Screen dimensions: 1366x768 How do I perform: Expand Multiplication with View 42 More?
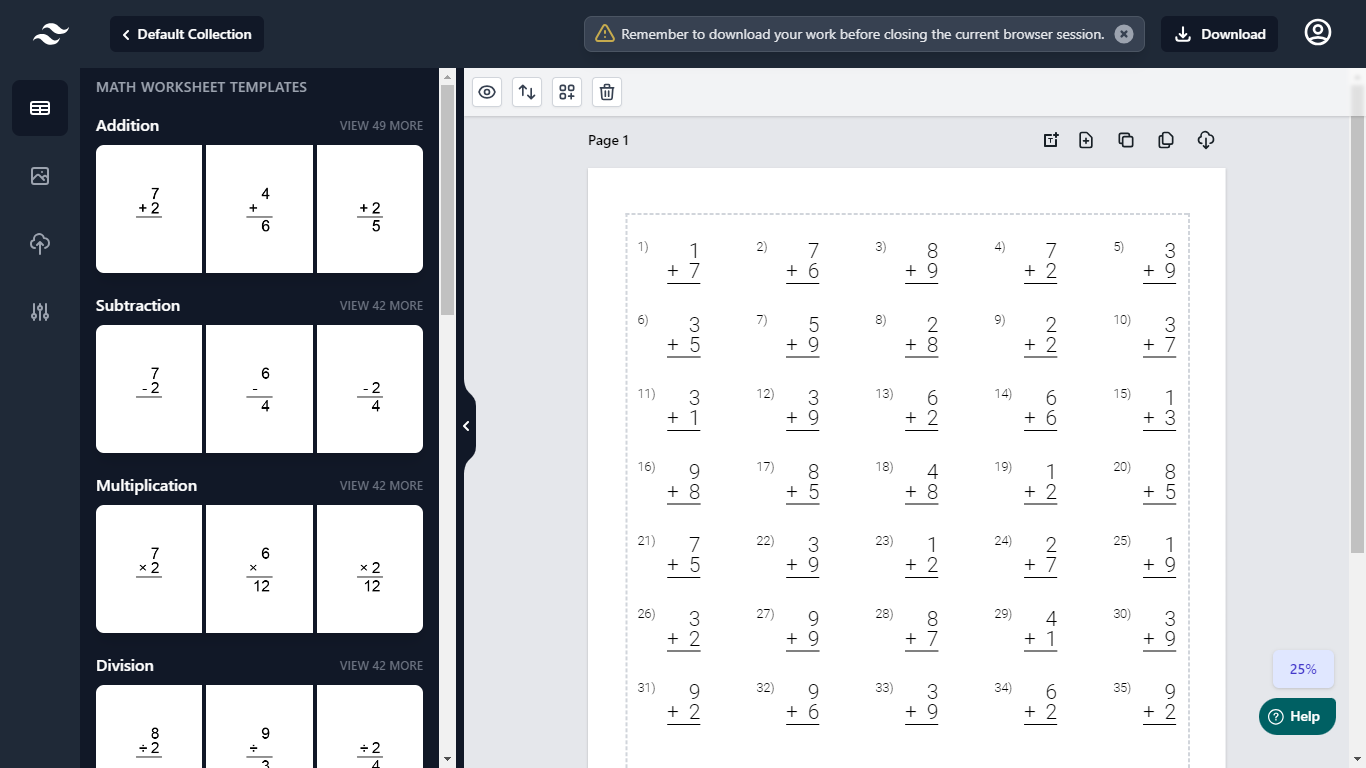coord(381,486)
